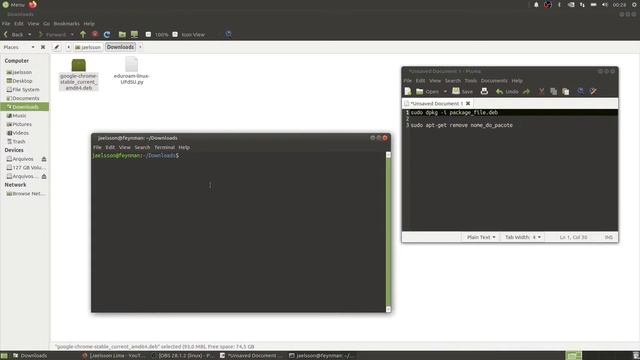Open the Tab Width dropdown

[x=523, y=237]
